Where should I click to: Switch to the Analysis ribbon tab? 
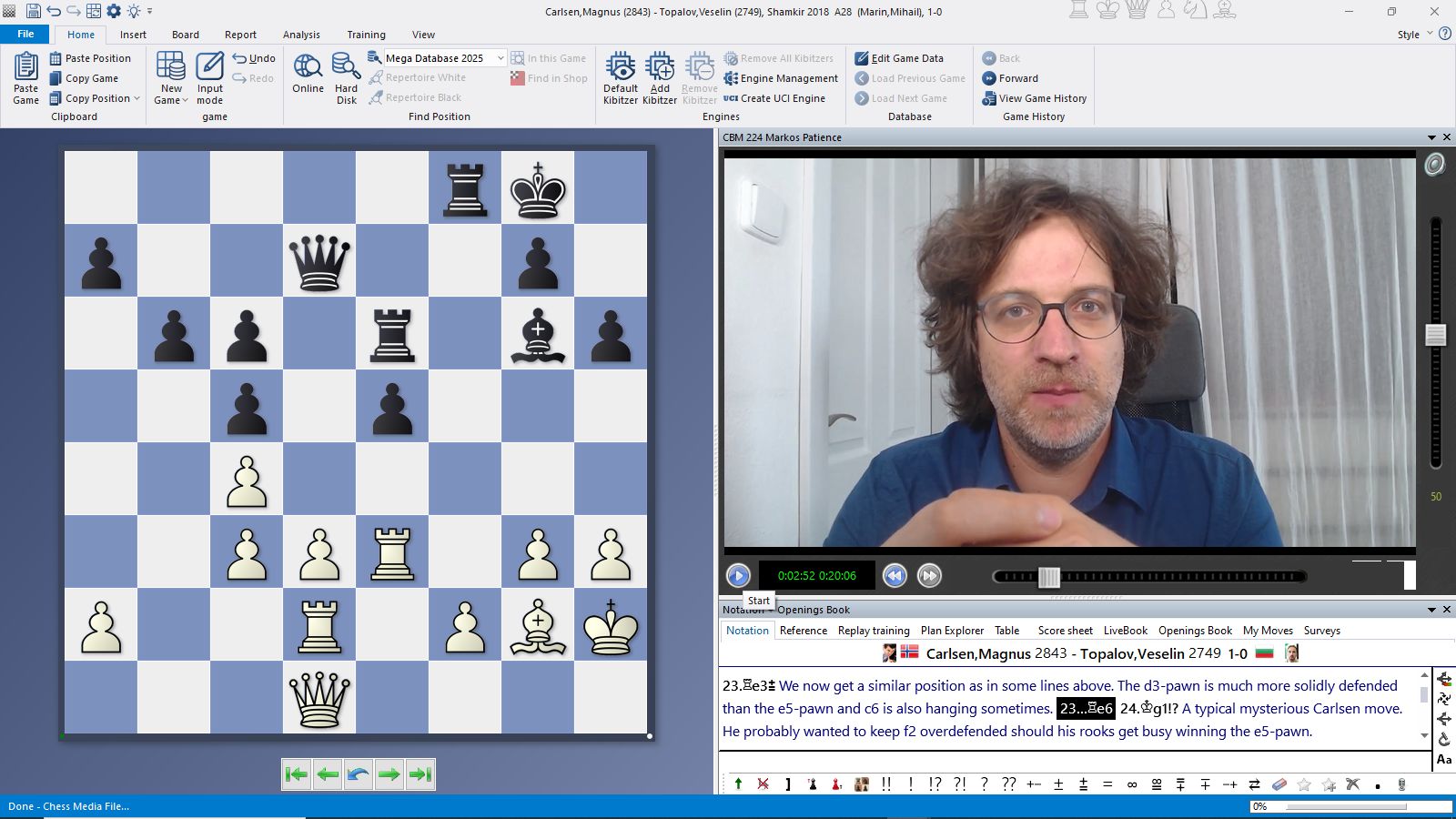coord(301,35)
